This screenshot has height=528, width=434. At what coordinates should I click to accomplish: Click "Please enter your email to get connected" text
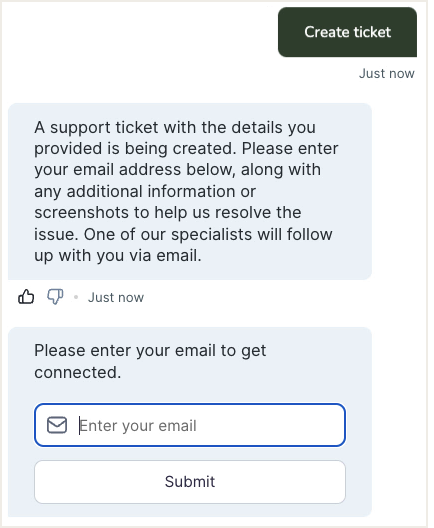click(150, 361)
